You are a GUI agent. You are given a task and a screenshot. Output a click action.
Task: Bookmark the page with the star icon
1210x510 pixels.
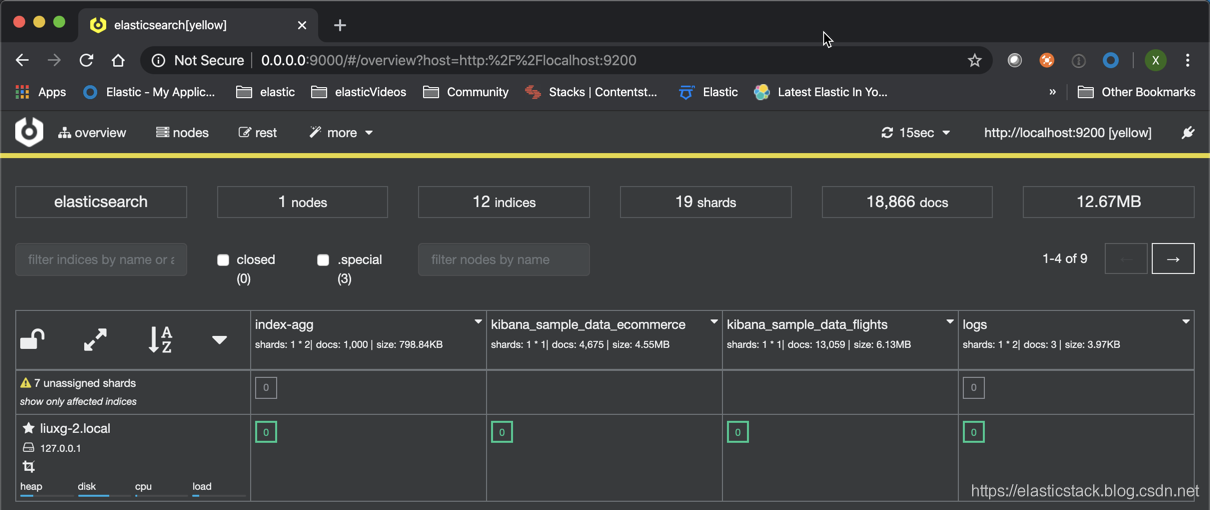(x=975, y=60)
